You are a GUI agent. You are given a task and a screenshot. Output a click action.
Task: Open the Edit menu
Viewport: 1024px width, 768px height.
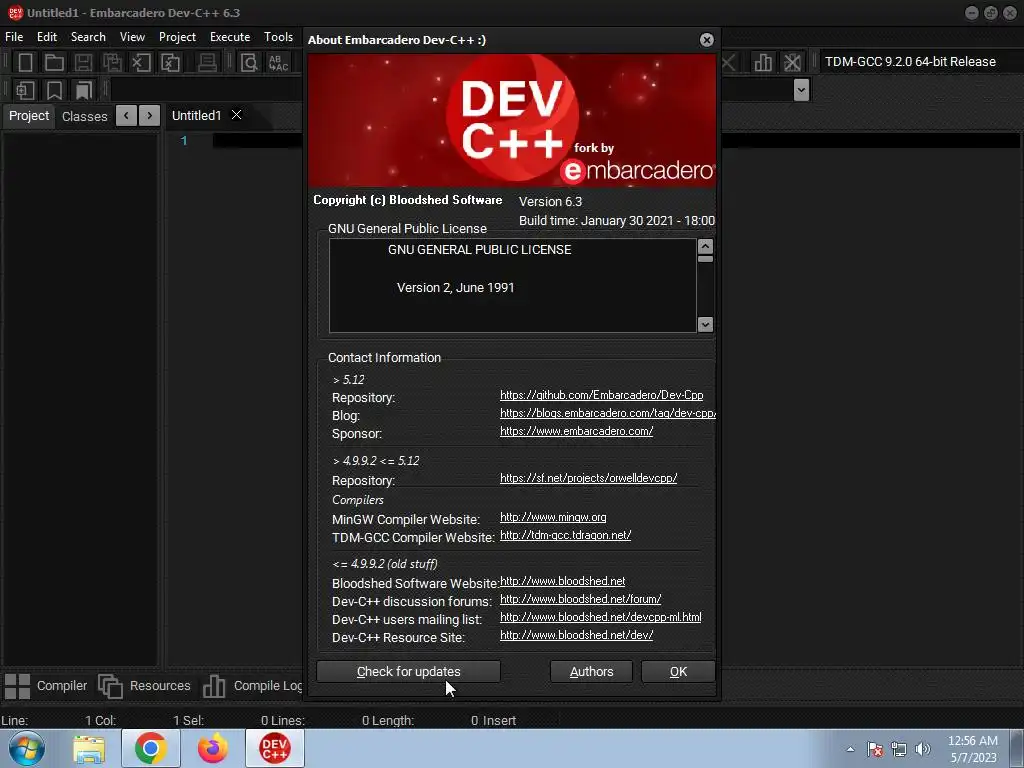[47, 37]
